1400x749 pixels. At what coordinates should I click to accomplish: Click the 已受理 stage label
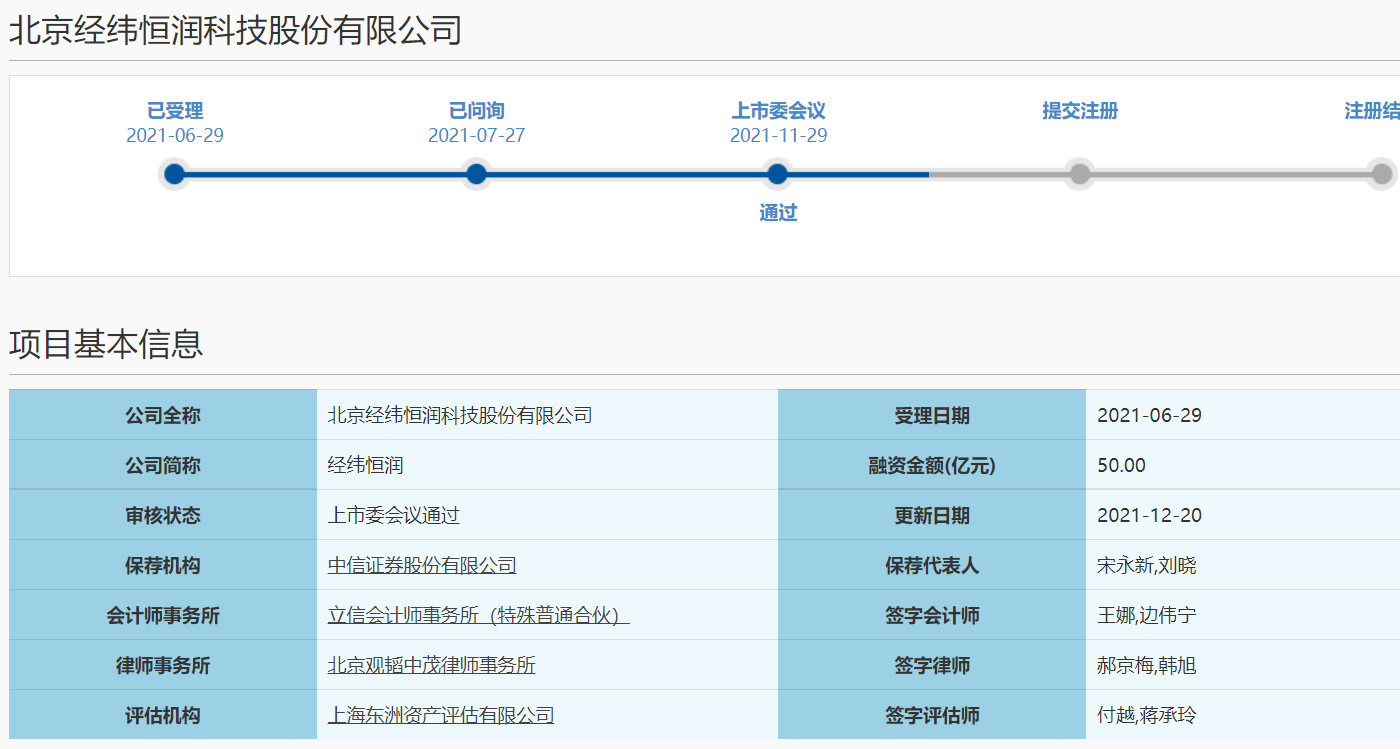coord(175,111)
